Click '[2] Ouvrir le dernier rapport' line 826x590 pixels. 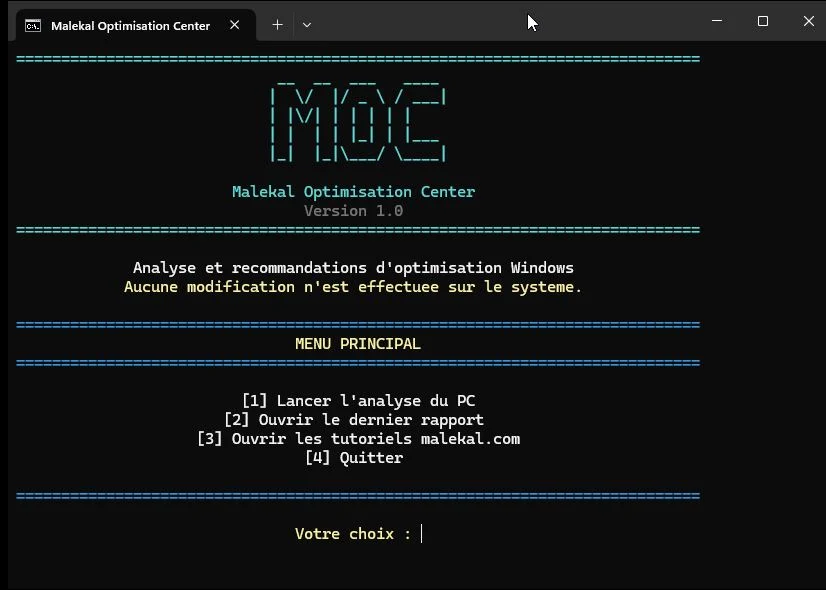(354, 420)
